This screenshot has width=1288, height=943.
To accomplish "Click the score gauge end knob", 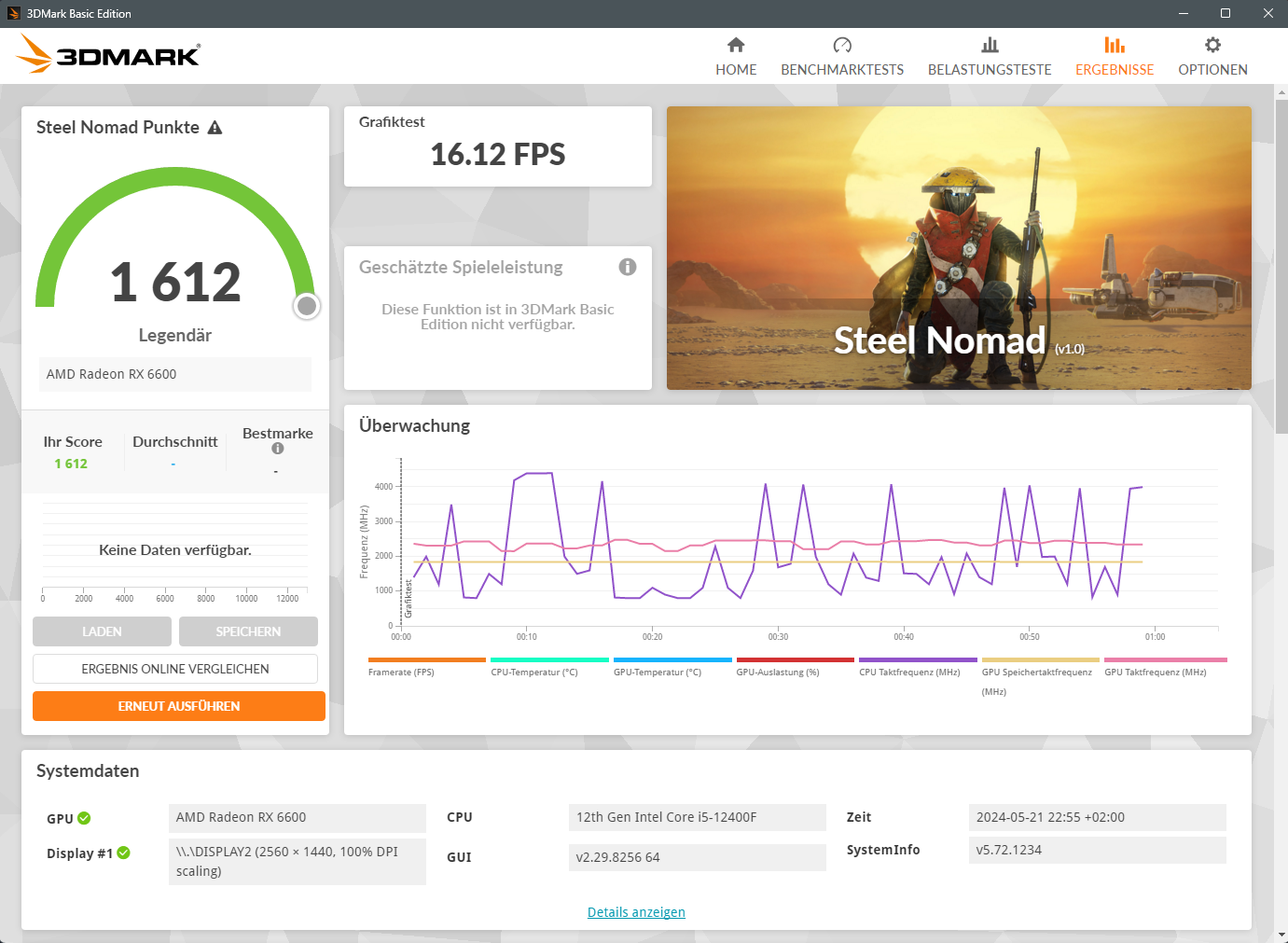I will 307,306.
